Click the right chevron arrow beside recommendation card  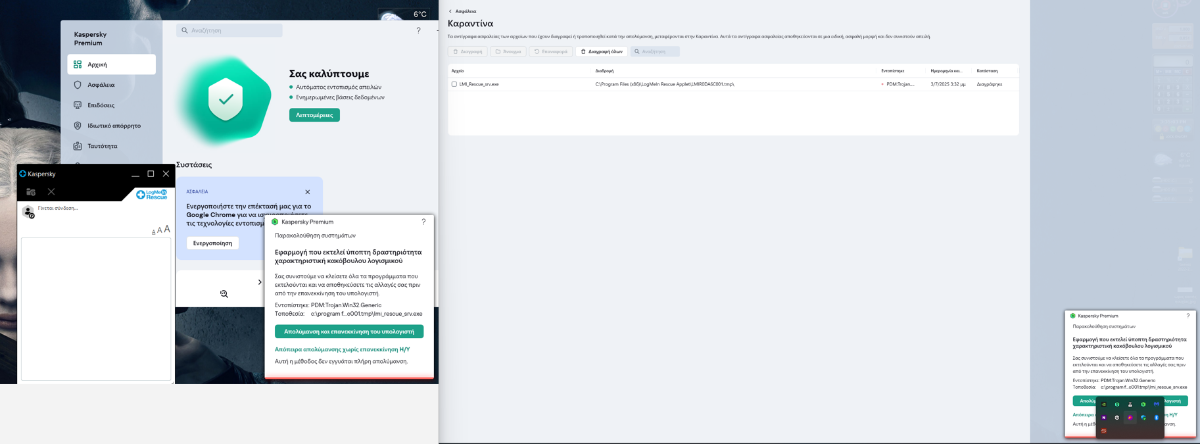(x=259, y=283)
